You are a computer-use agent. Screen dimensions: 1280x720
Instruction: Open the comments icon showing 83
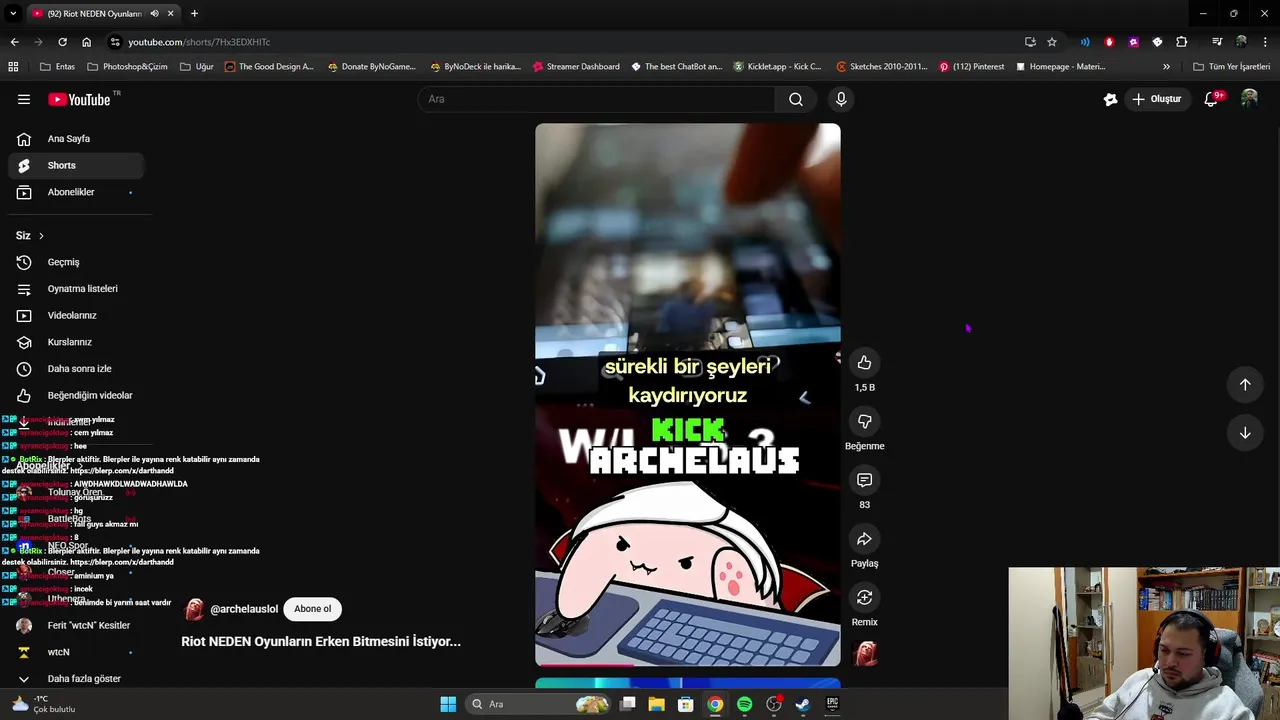864,480
